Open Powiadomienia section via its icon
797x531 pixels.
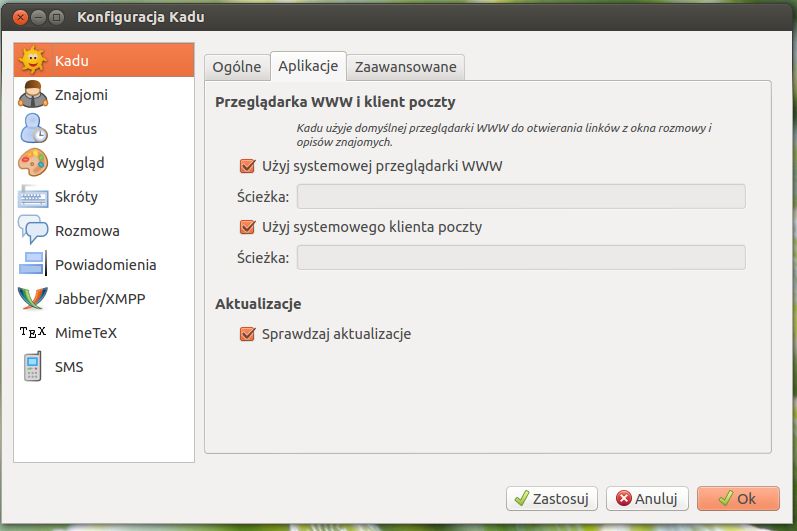[x=33, y=264]
